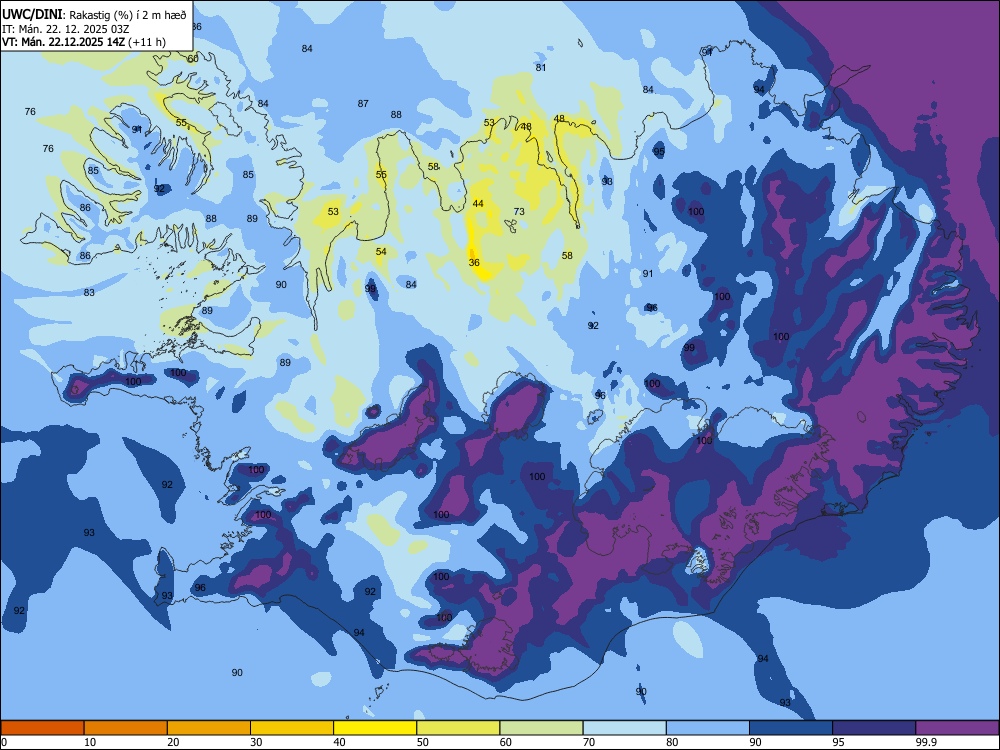Select the orange 10–20 legend swatch
Image resolution: width=1000 pixels, height=750 pixels.
[x=126, y=728]
